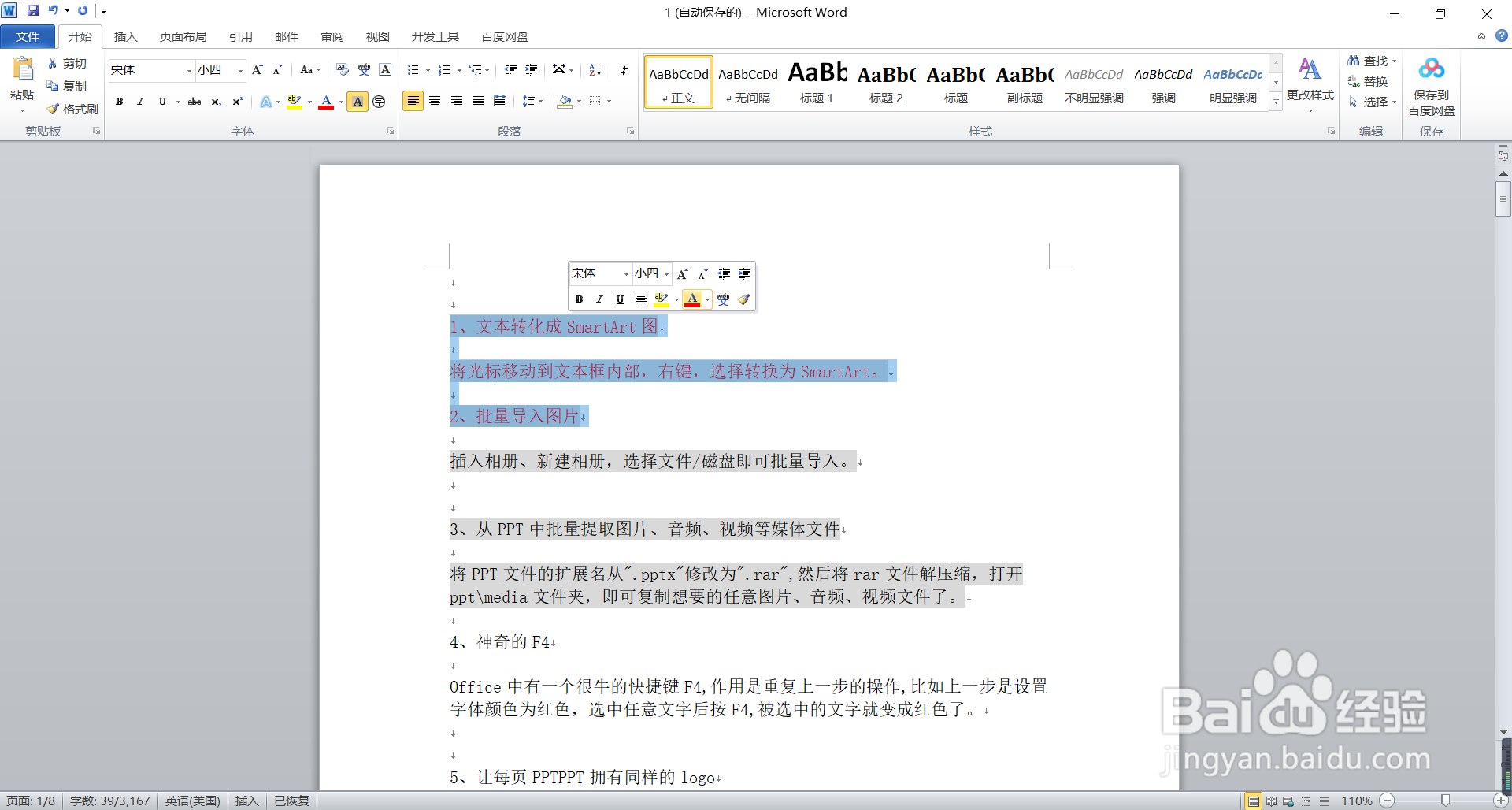Expand the numbering list dropdown arrow
This screenshot has height=810, width=1512.
[459, 70]
